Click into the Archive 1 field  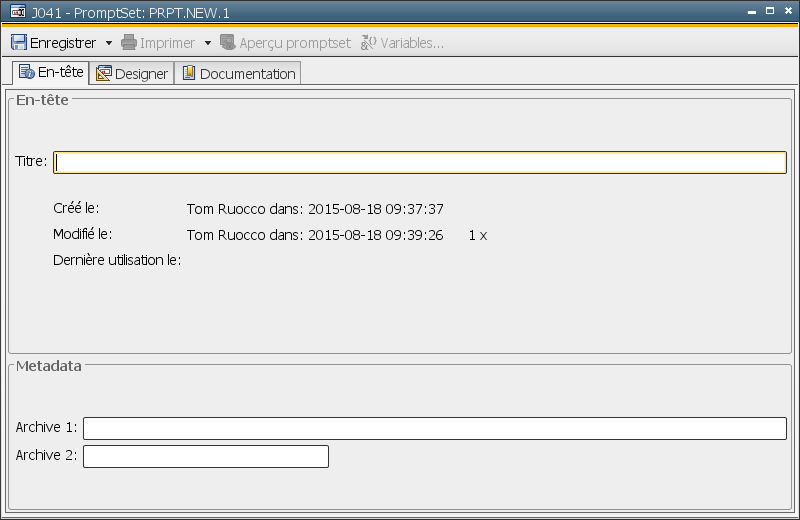[435, 428]
